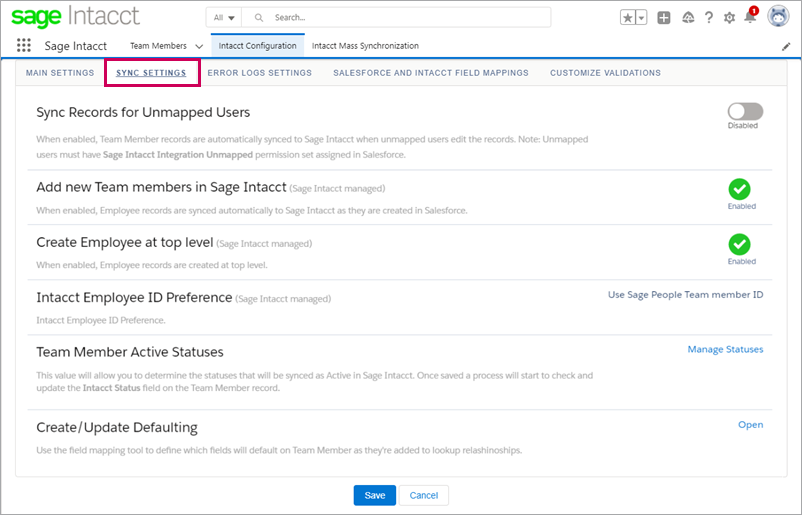The height and width of the screenshot is (515, 802).
Task: Open the Help question mark icon
Action: coord(709,18)
